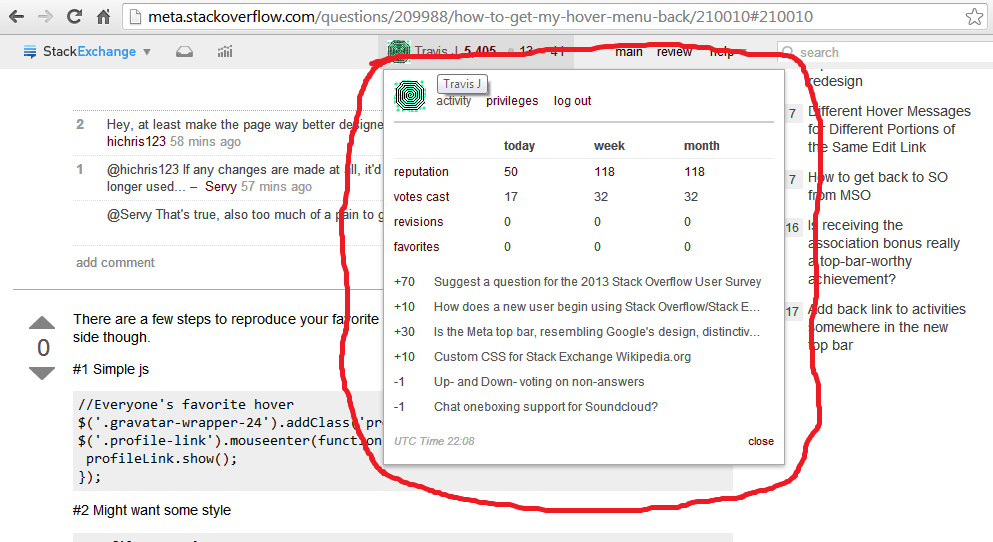Click 'UTC Time 22:08' in popup footer

coord(434,441)
